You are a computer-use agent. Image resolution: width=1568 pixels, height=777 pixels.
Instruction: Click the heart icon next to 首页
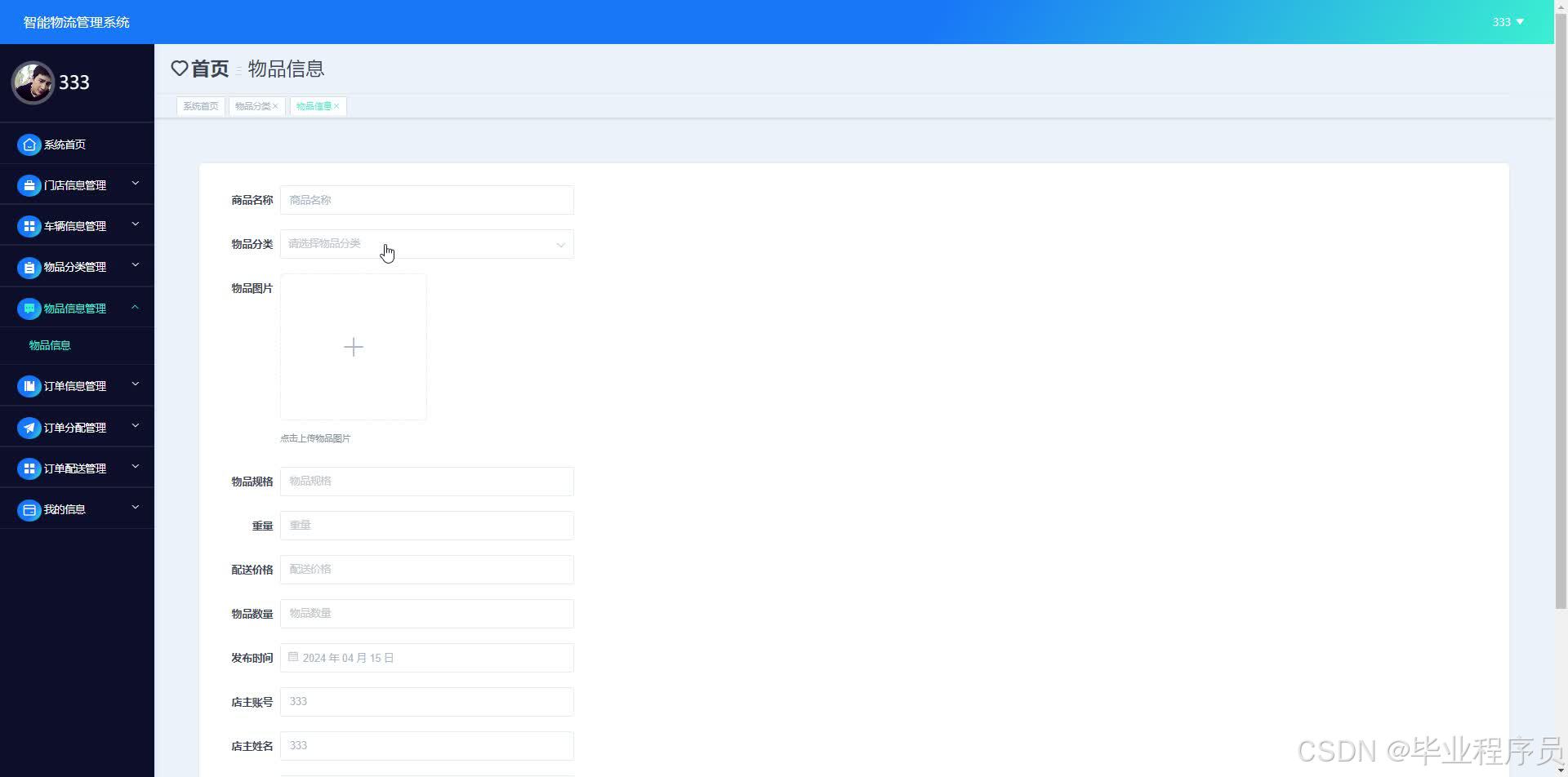(180, 69)
